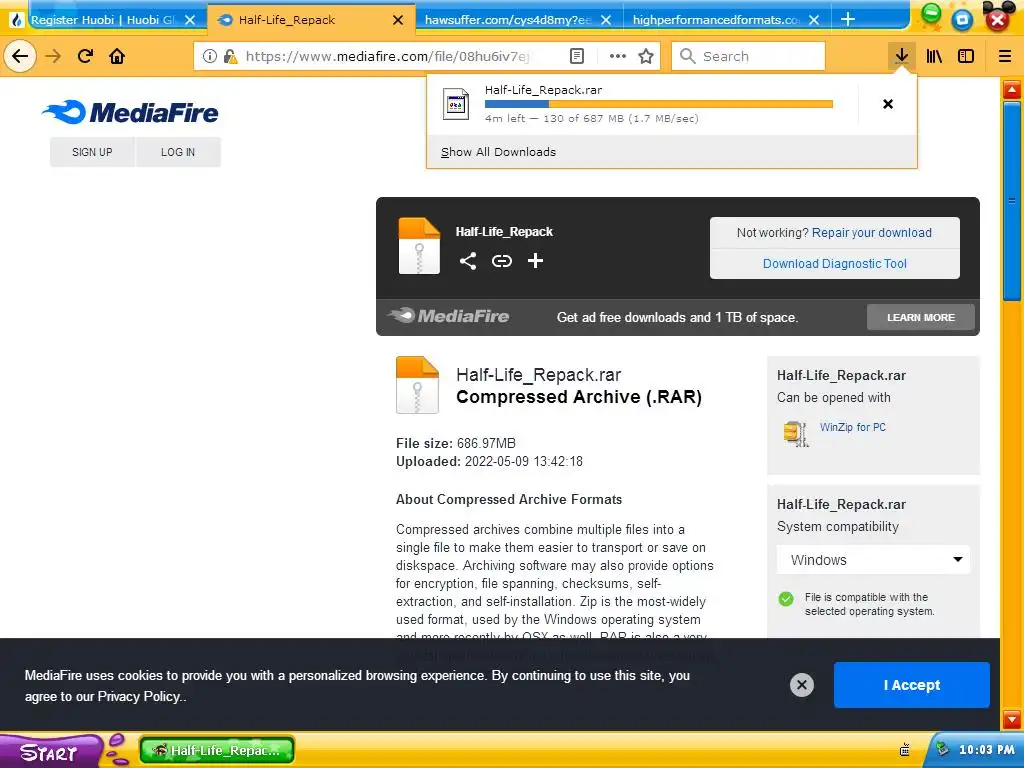Viewport: 1024px width, 768px height.
Task: Select the Half-Life_Repac taskbar button
Action: [217, 750]
